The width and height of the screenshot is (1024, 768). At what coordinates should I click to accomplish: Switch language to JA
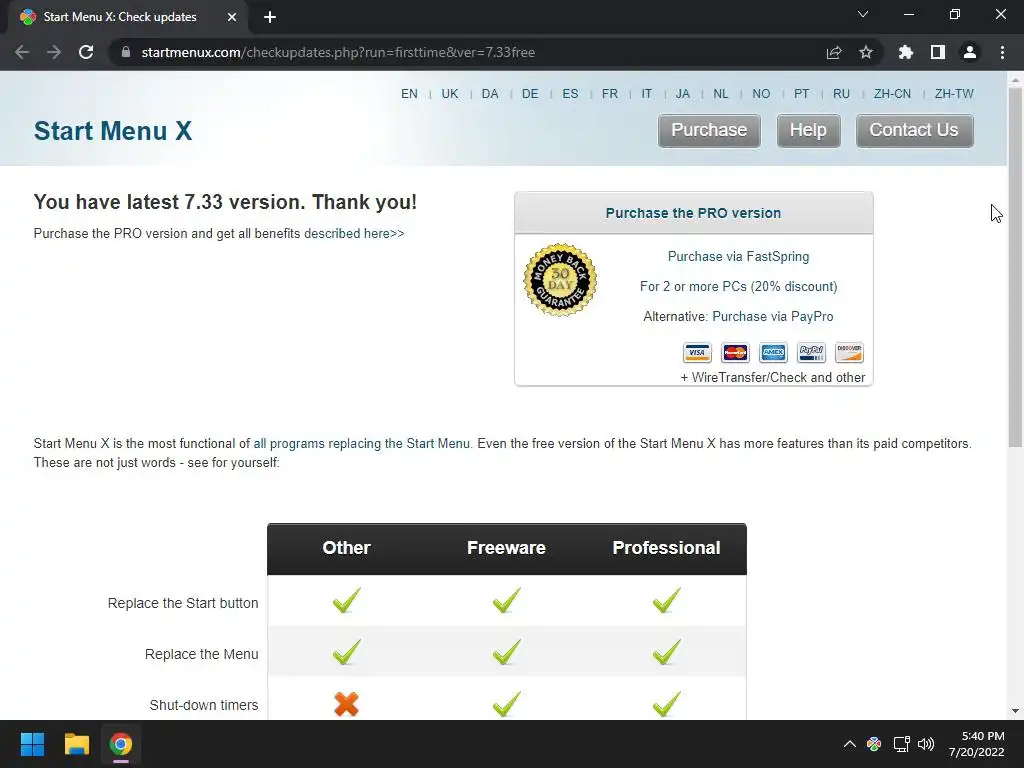point(682,94)
